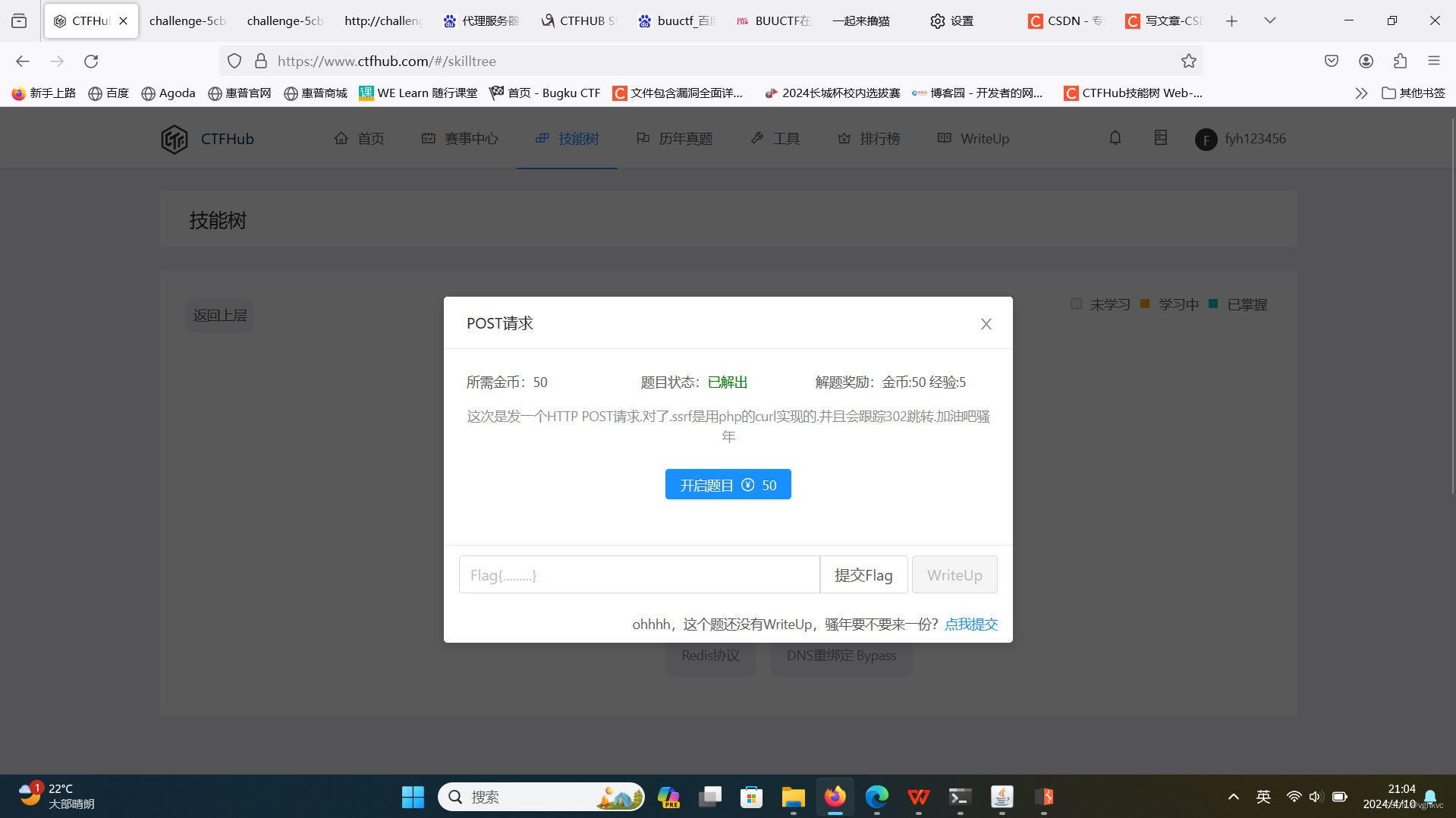Check the 未学习 checkbox

tap(1076, 303)
